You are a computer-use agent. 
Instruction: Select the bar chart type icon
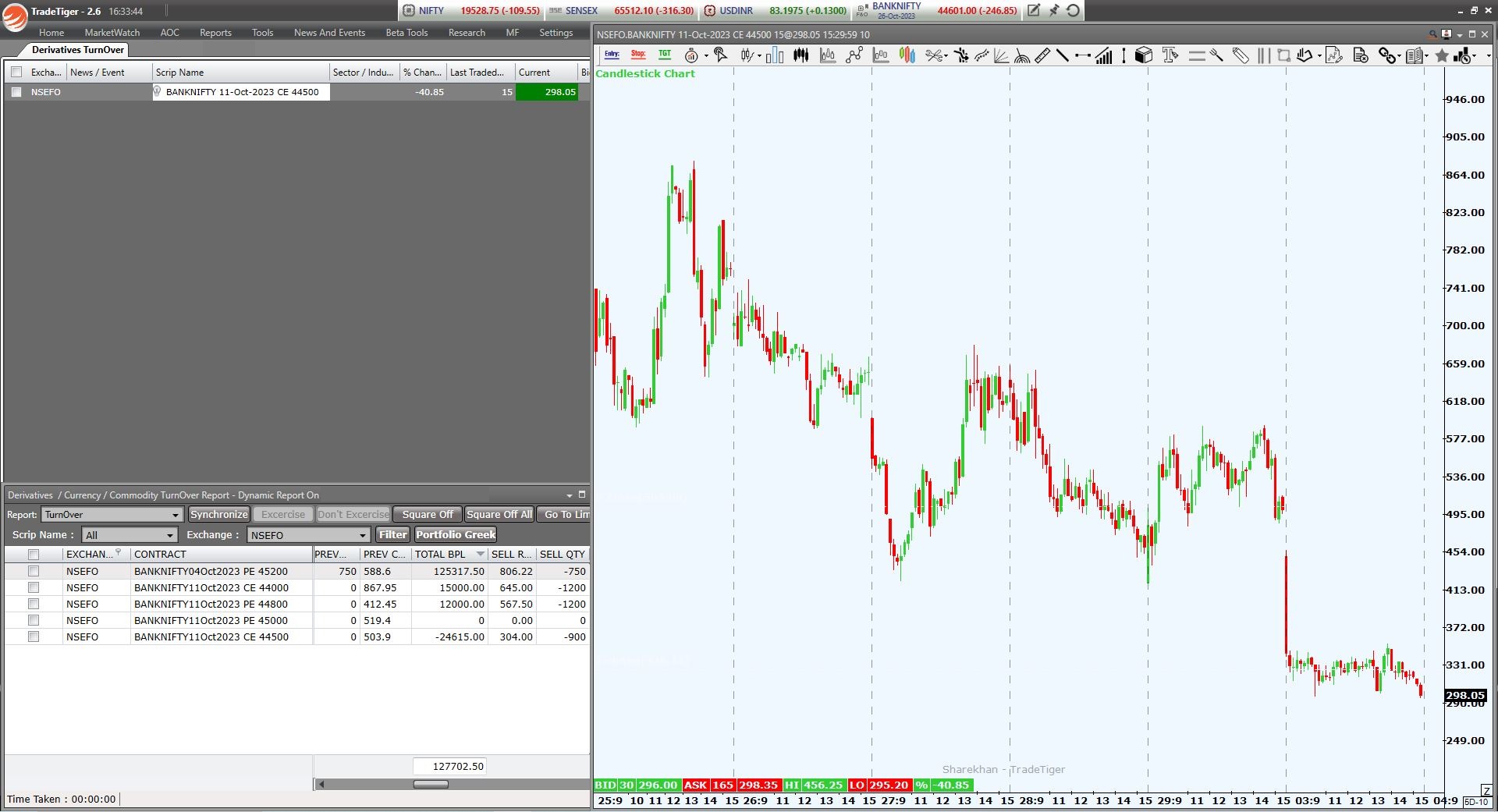pyautogui.click(x=775, y=55)
